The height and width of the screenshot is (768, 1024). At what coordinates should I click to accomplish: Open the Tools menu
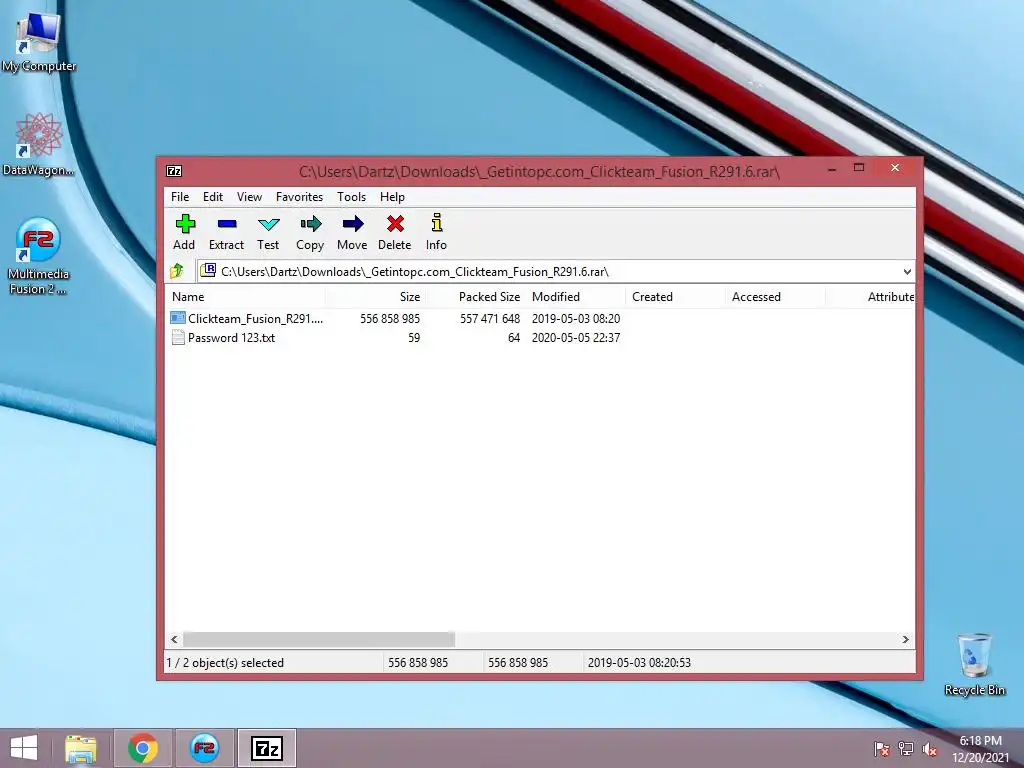pos(351,197)
